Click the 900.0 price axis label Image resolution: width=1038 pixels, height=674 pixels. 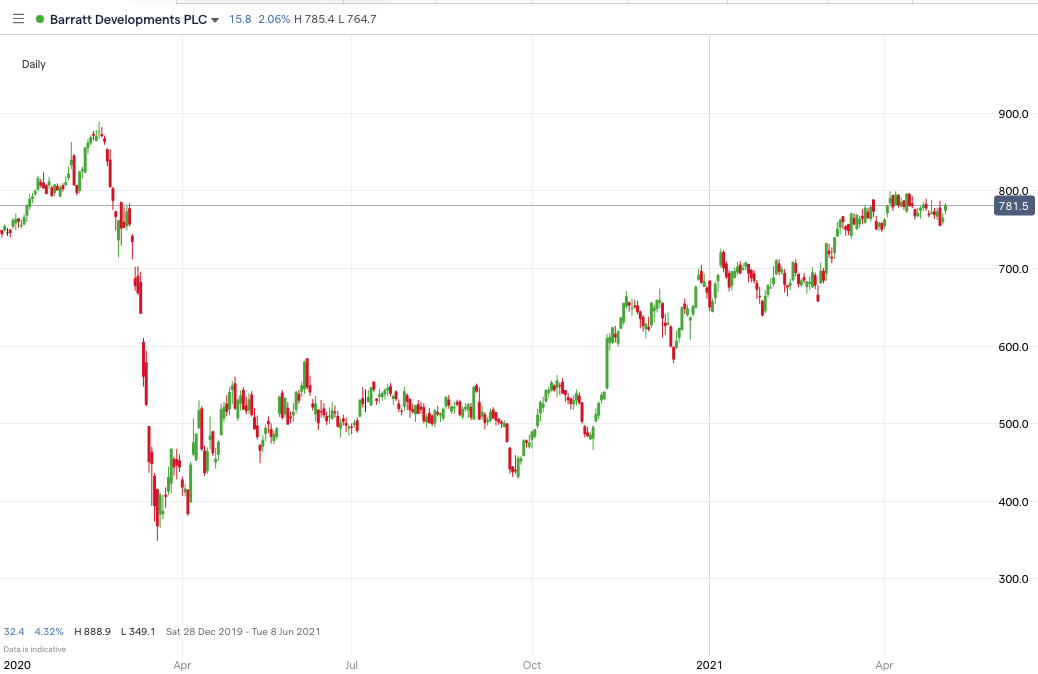tap(1012, 114)
